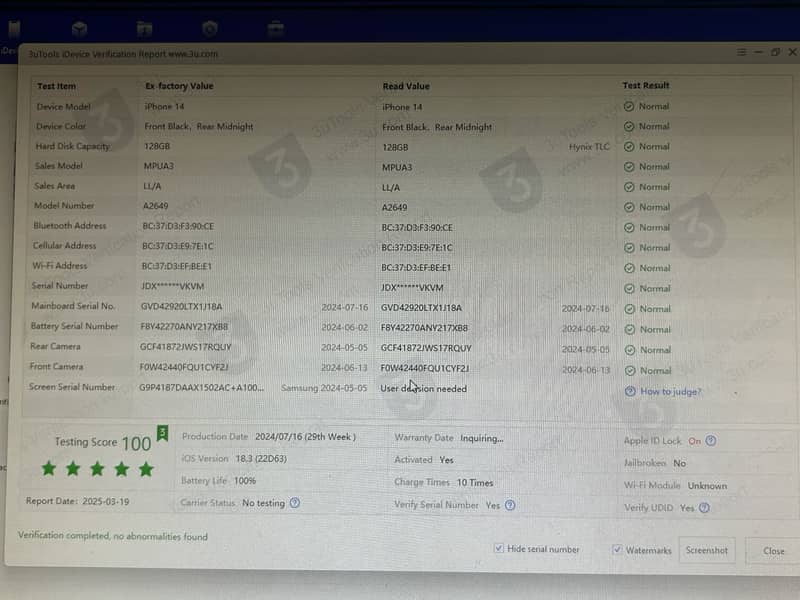Click help icon next to Apple ID Lock
Image resolution: width=800 pixels, height=600 pixels.
pyautogui.click(x=711, y=440)
